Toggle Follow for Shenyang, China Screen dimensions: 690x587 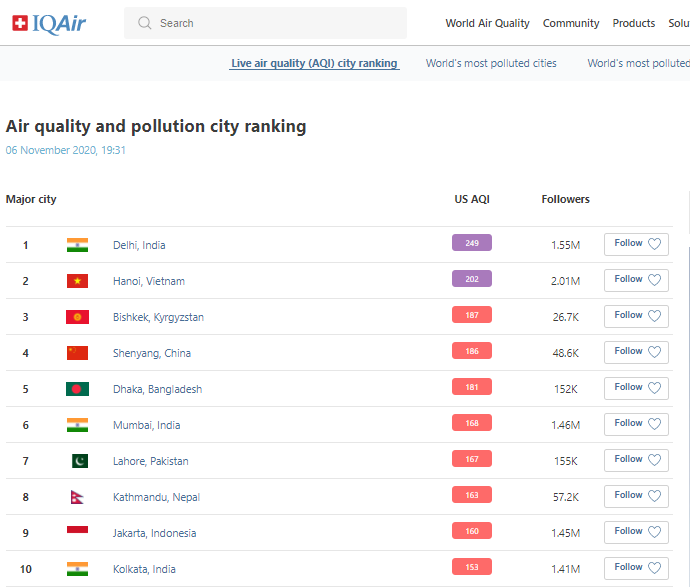[636, 352]
